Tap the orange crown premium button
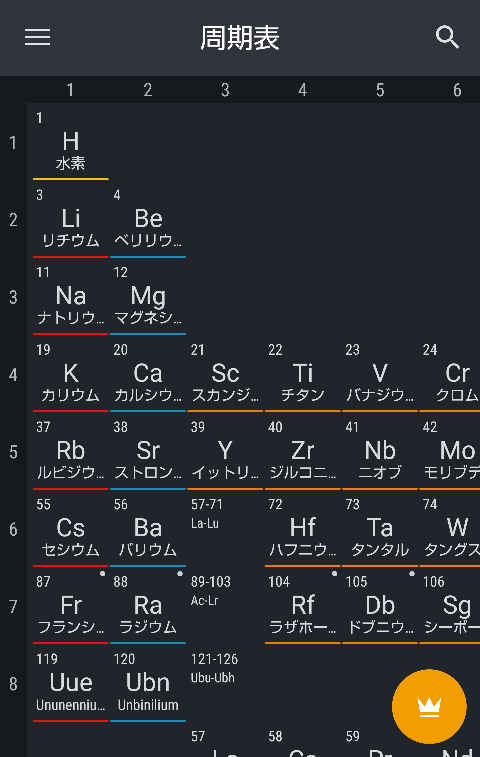The width and height of the screenshot is (480, 757). pos(429,706)
